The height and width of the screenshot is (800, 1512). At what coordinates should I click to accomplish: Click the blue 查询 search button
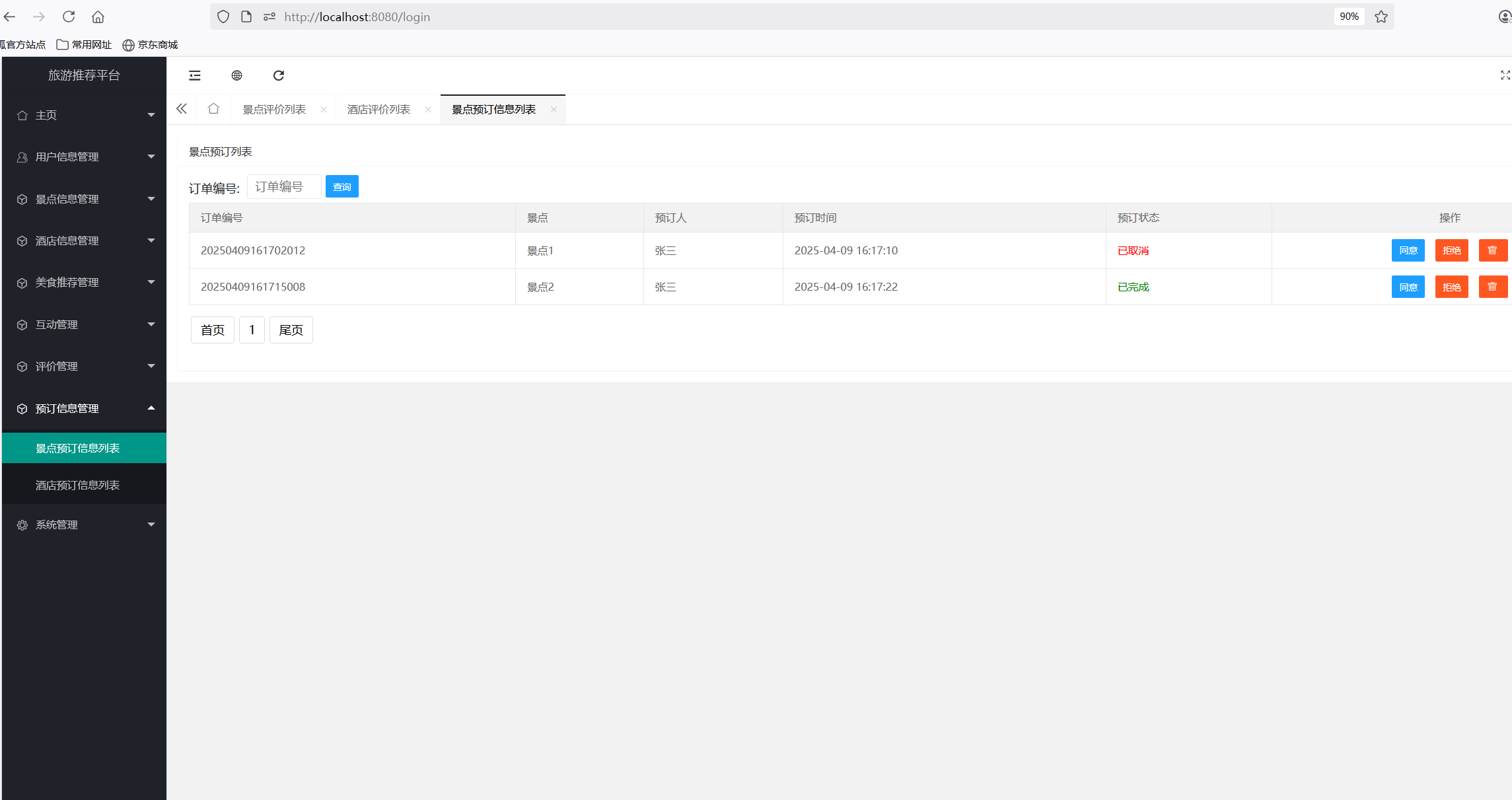[342, 187]
